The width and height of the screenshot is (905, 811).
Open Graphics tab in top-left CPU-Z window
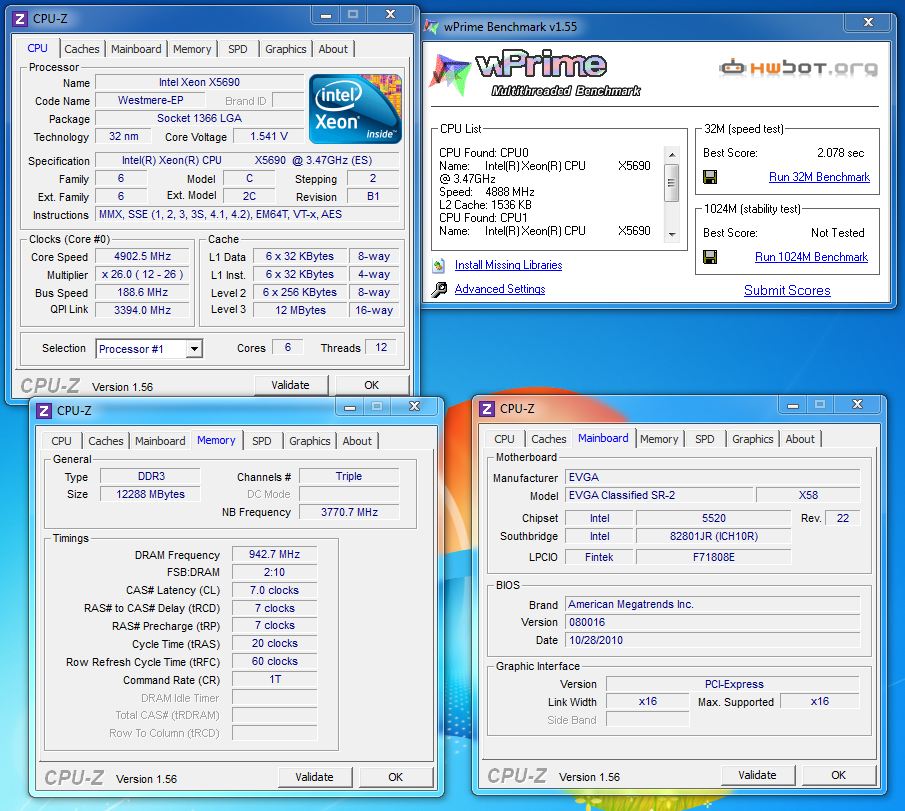pos(286,49)
